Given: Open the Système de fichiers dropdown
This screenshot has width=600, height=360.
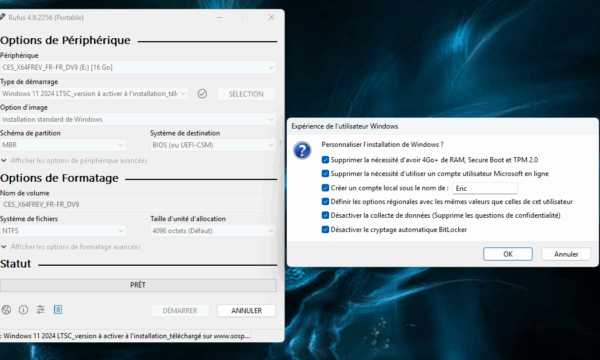Looking at the screenshot, I should point(63,231).
